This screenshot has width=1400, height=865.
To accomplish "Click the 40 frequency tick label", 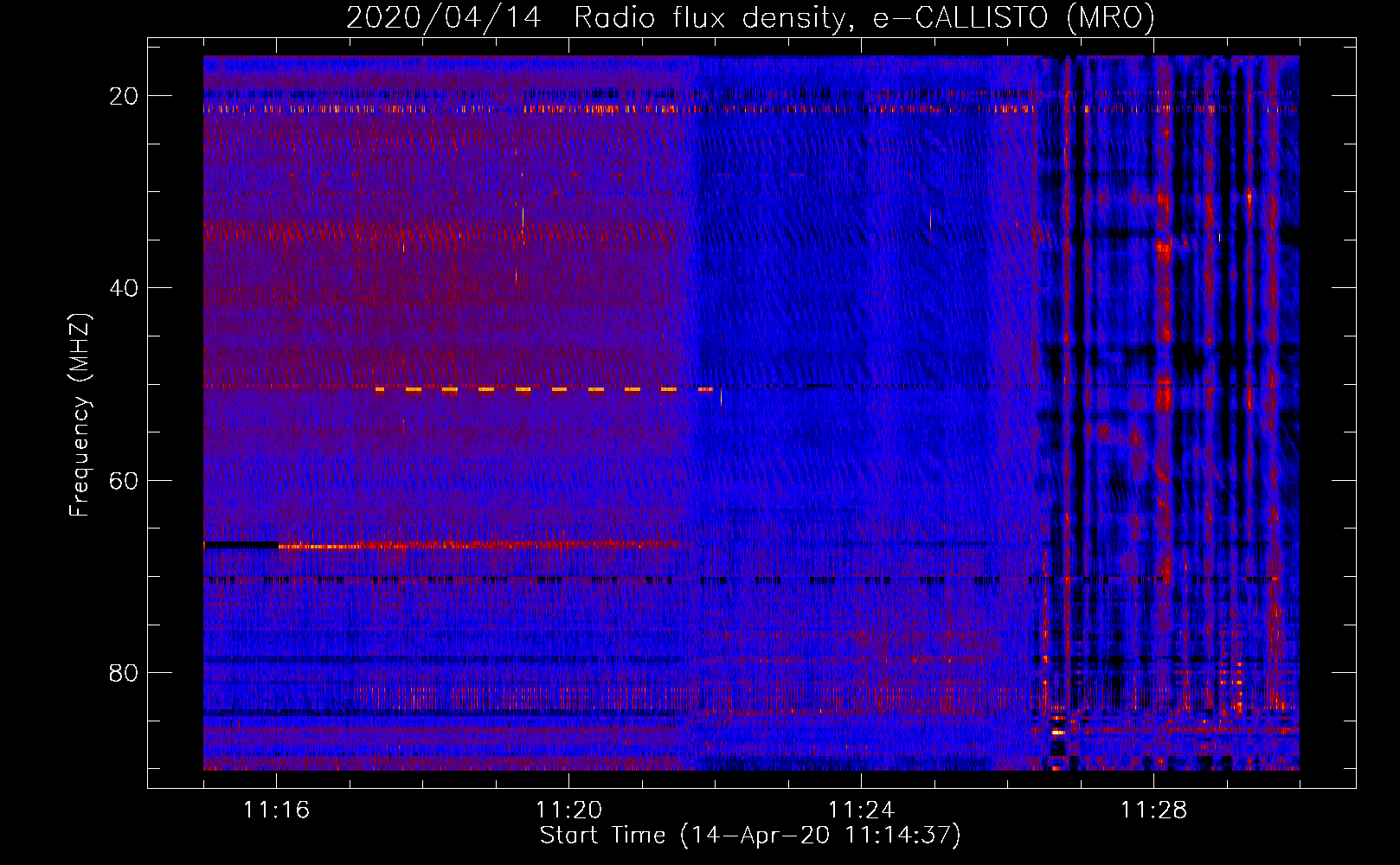I will [124, 288].
